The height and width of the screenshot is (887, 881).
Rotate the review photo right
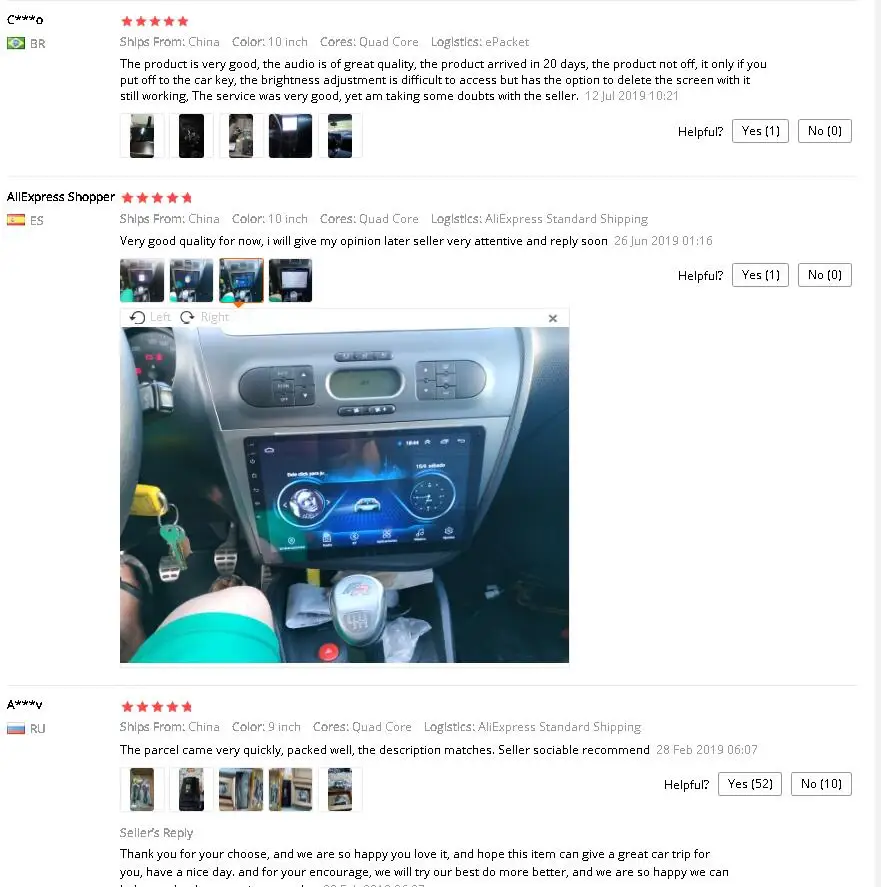(204, 317)
